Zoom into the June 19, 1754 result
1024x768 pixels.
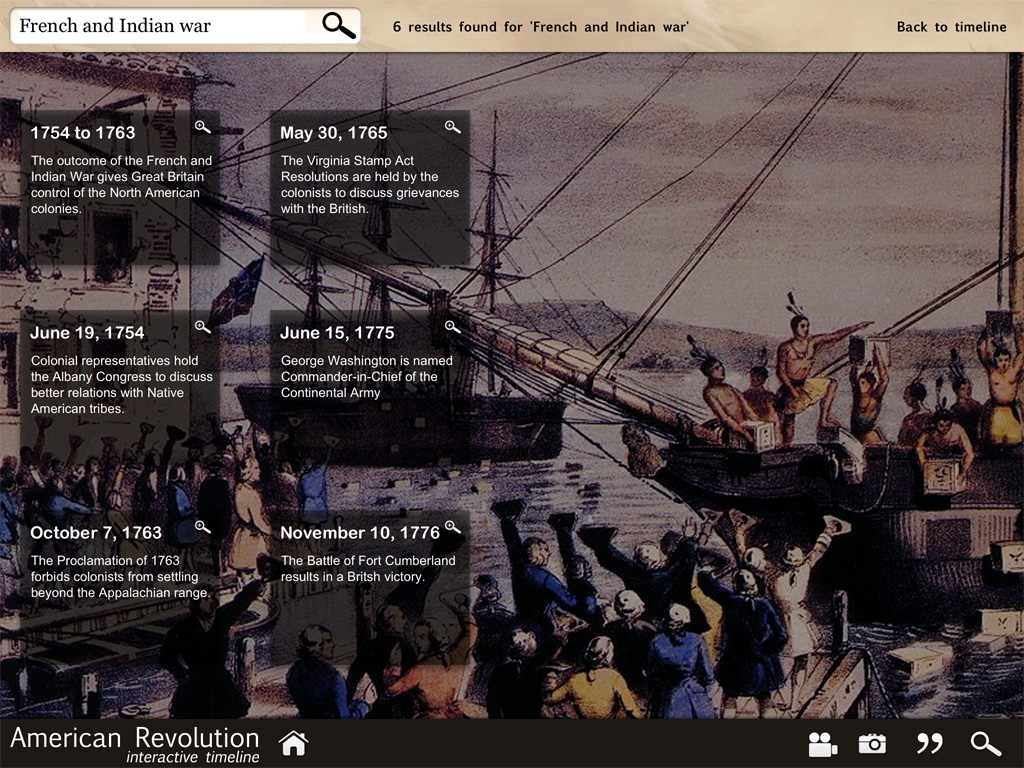202,327
